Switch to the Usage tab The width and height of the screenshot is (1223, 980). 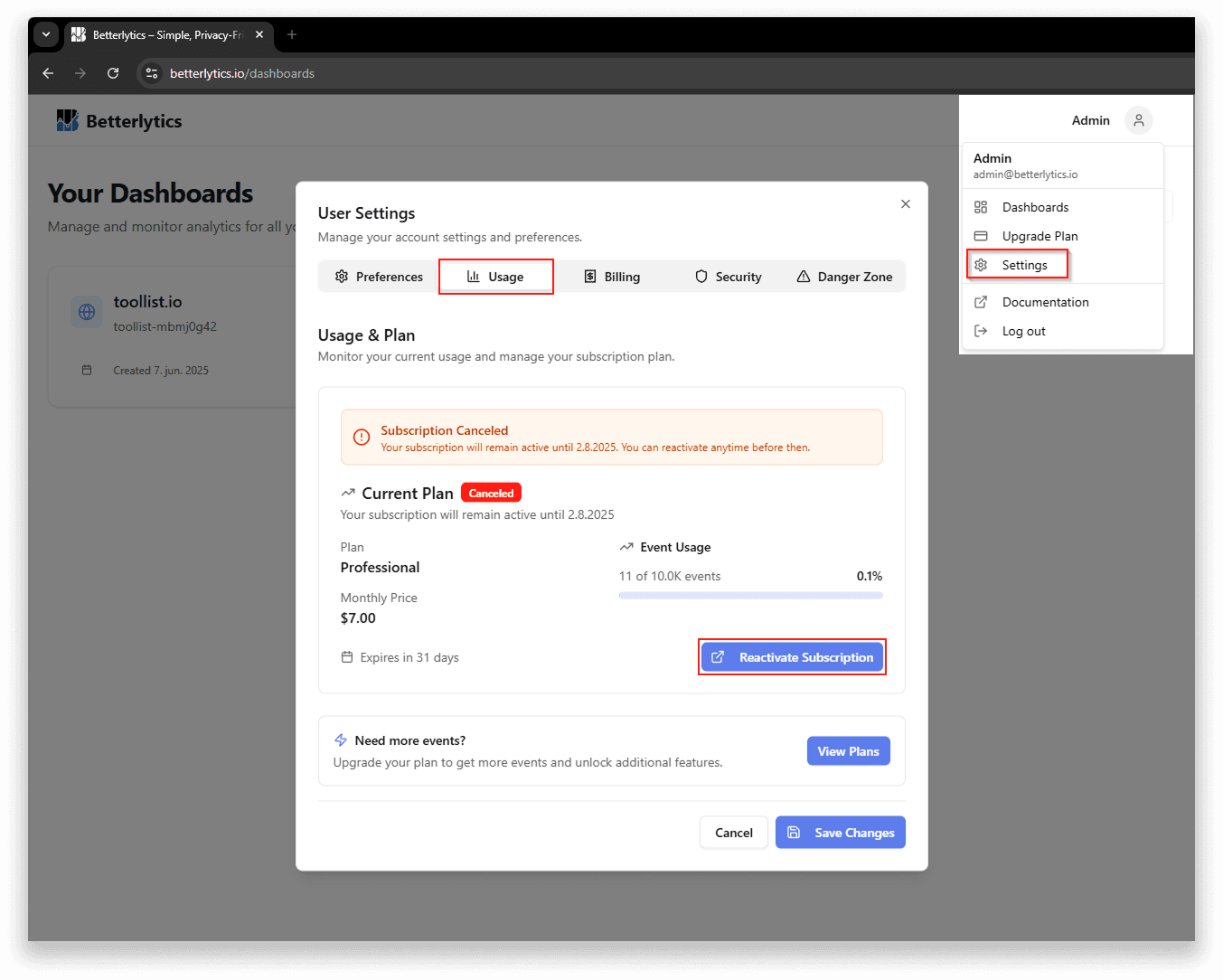tap(495, 277)
